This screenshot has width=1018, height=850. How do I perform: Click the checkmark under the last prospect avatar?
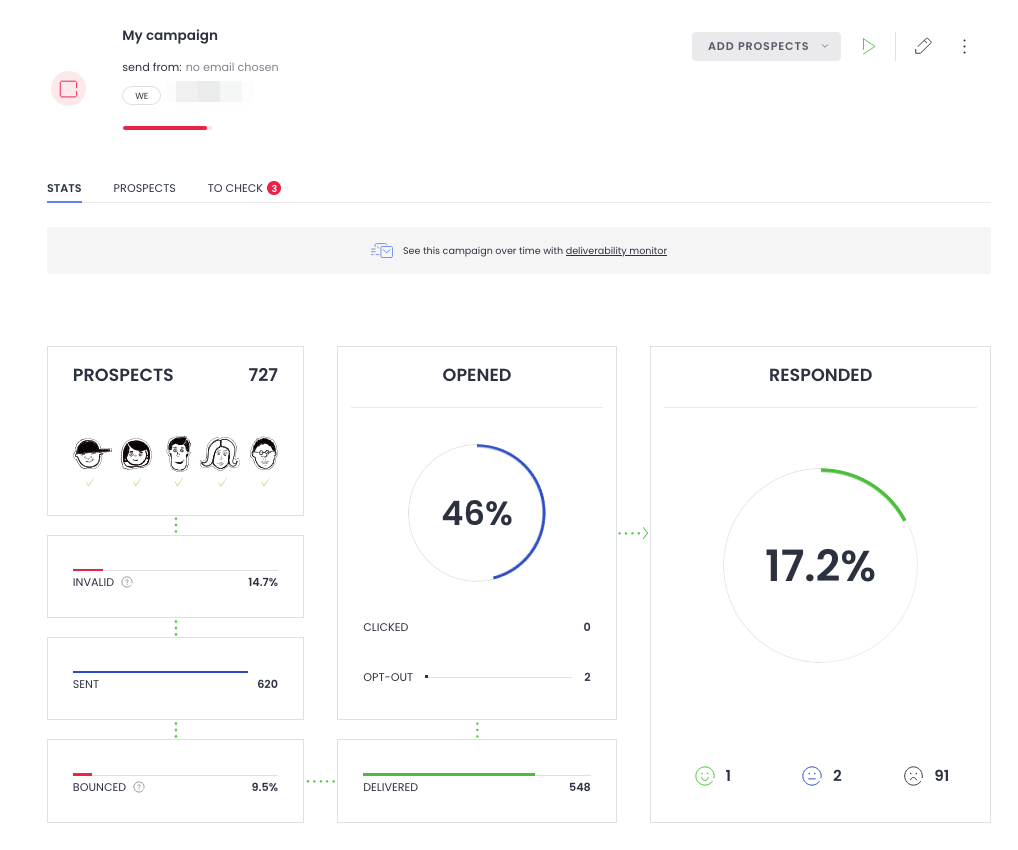tap(265, 481)
